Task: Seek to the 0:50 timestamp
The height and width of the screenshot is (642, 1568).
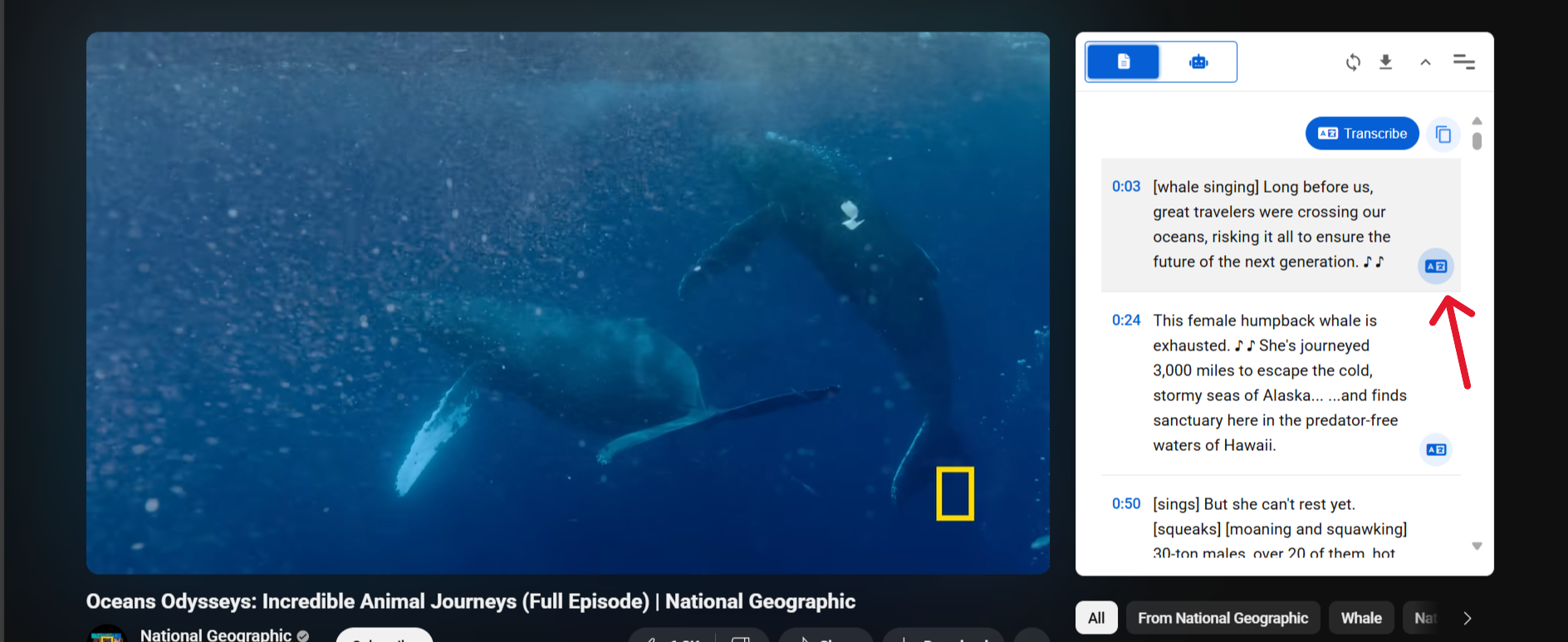Action: [1125, 504]
